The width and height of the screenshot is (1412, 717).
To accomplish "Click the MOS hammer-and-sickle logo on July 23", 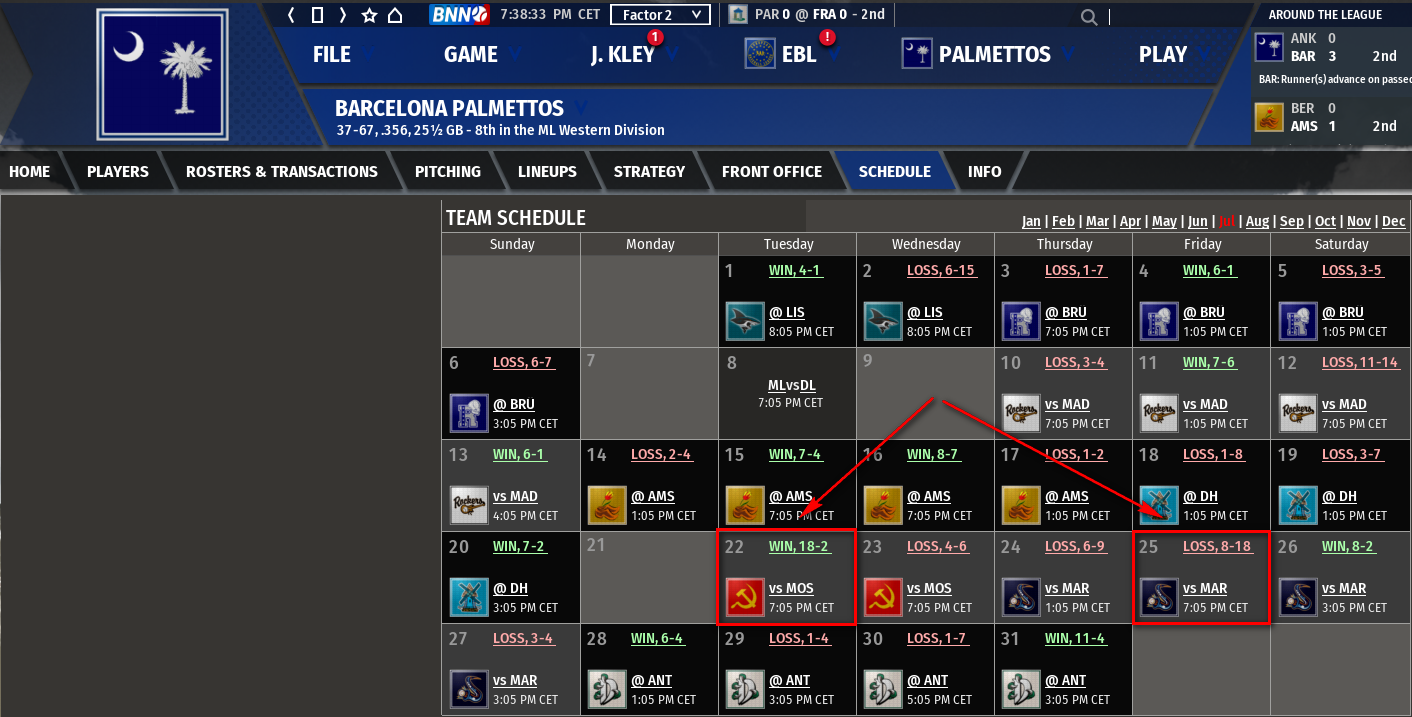I will [882, 598].
